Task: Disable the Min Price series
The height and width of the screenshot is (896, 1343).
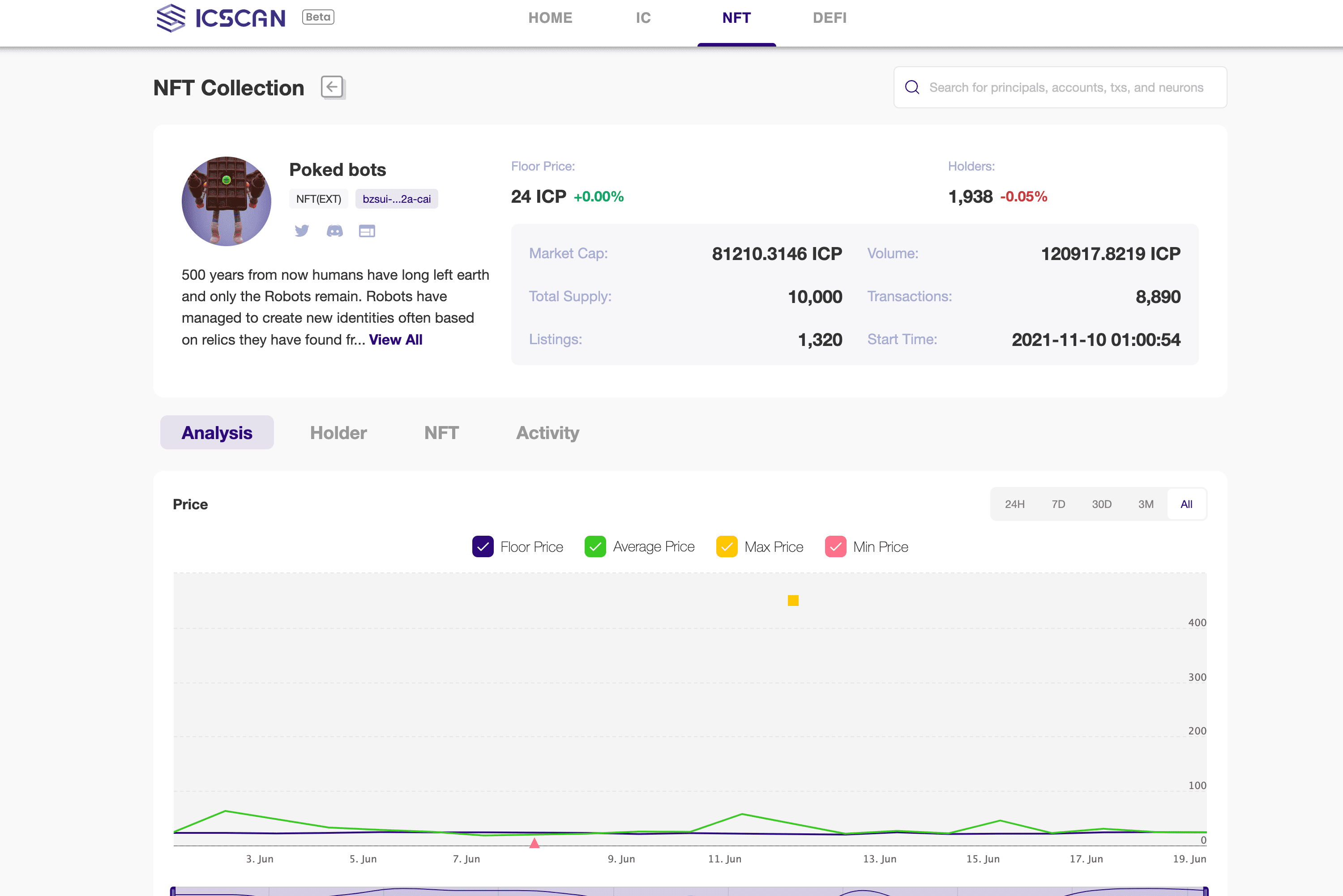Action: tap(835, 547)
